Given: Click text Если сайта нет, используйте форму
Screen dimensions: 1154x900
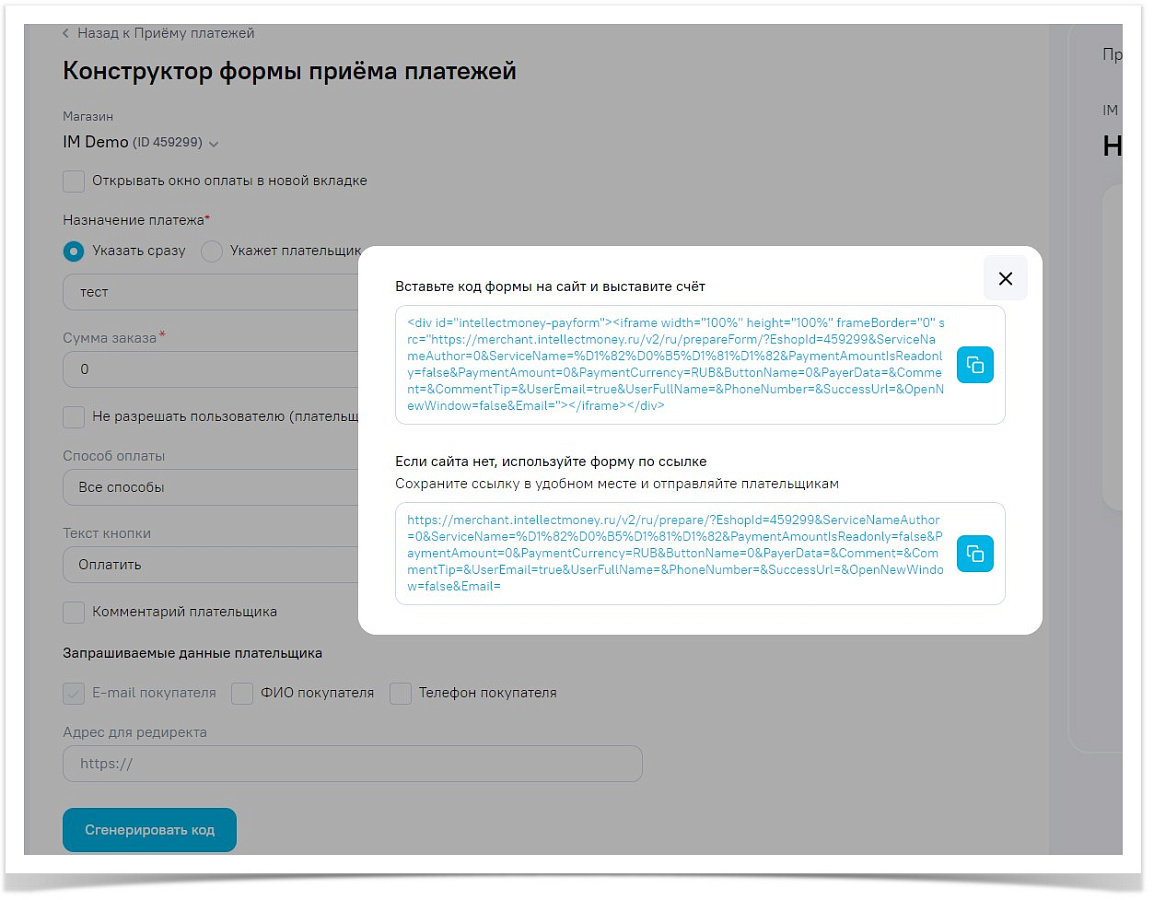Looking at the screenshot, I should (551, 462).
